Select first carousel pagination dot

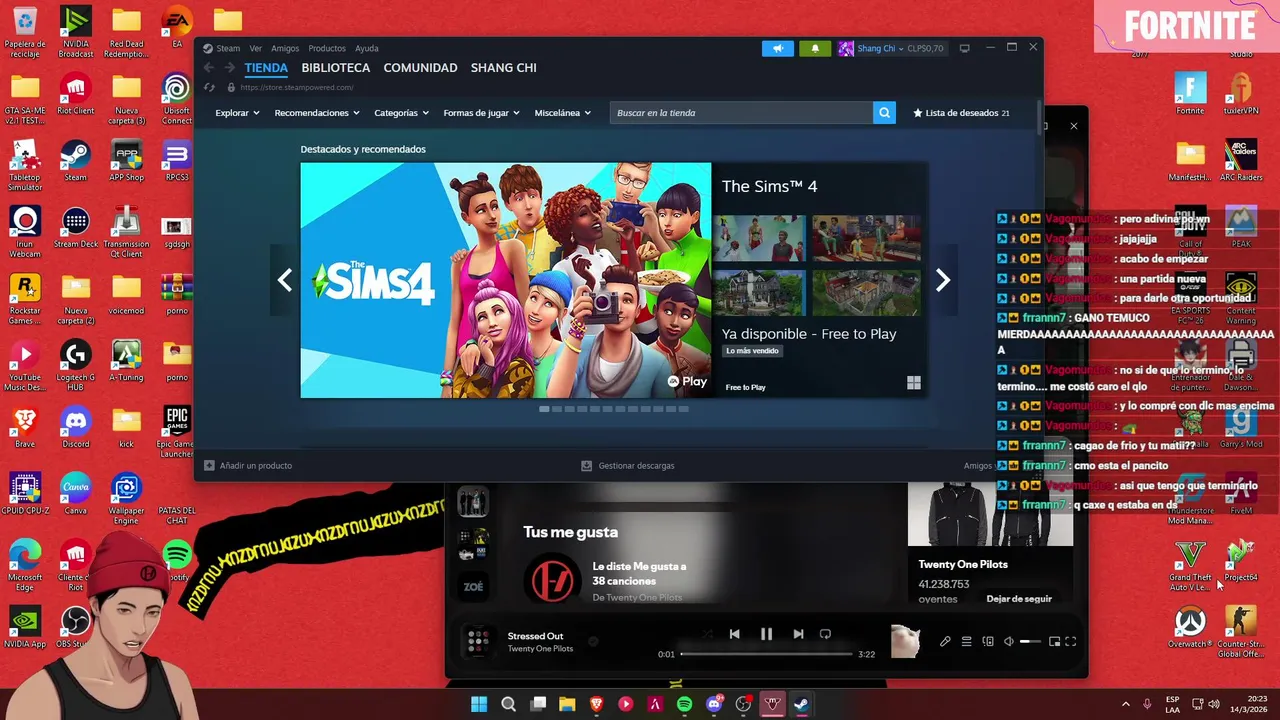point(544,409)
